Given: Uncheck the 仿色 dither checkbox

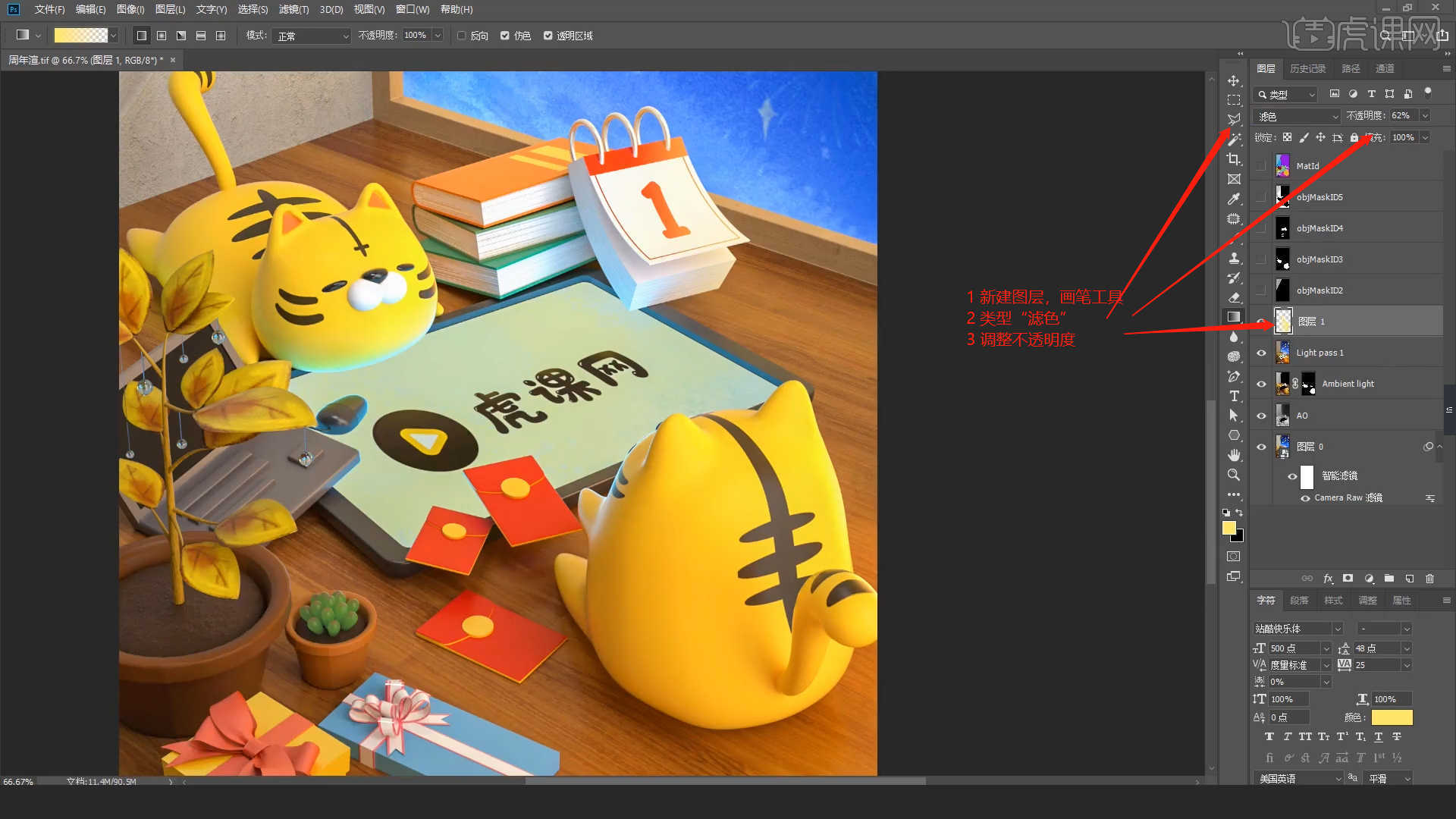Looking at the screenshot, I should pyautogui.click(x=505, y=36).
